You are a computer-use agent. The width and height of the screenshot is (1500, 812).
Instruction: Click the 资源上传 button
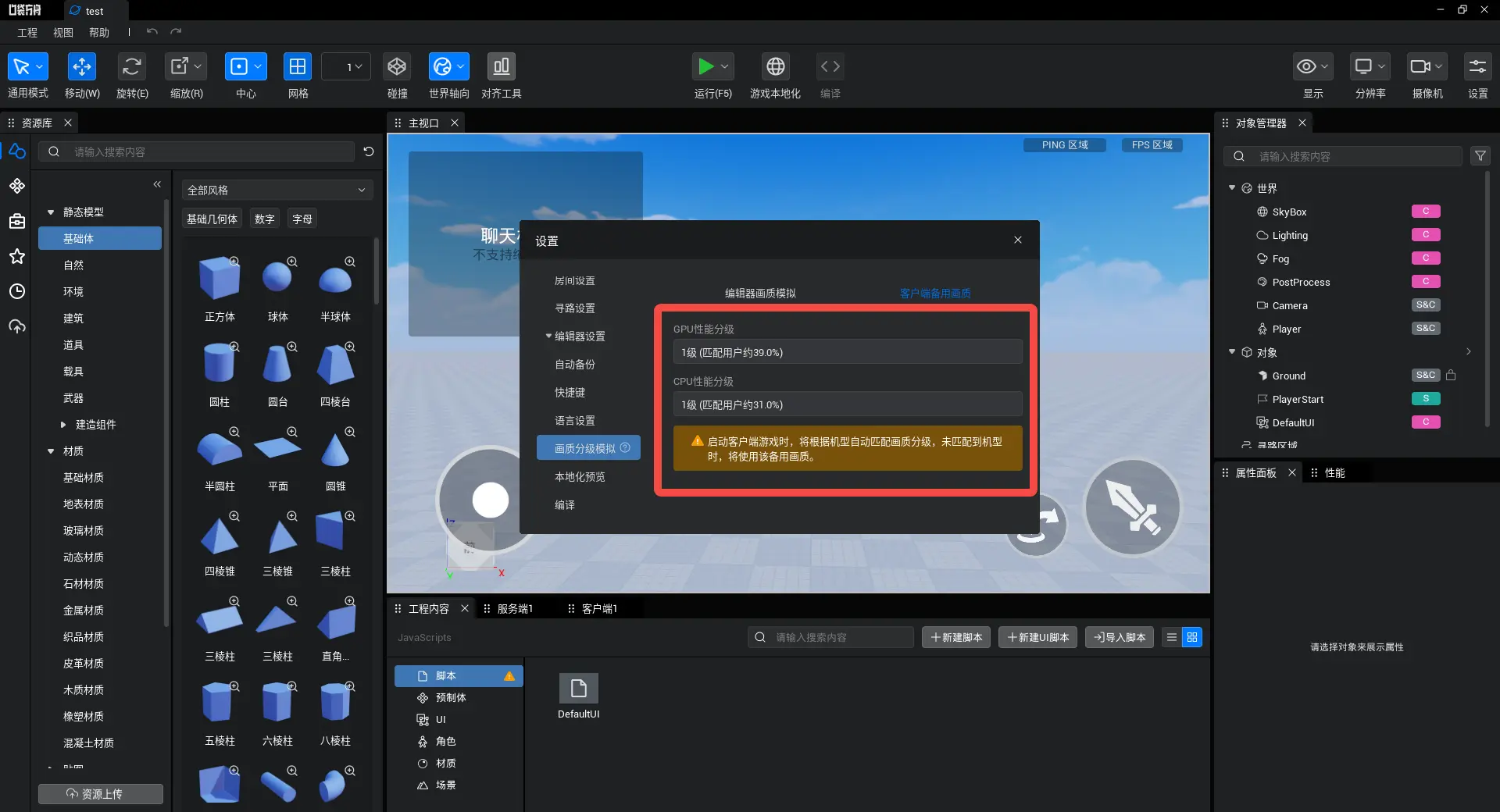click(101, 793)
